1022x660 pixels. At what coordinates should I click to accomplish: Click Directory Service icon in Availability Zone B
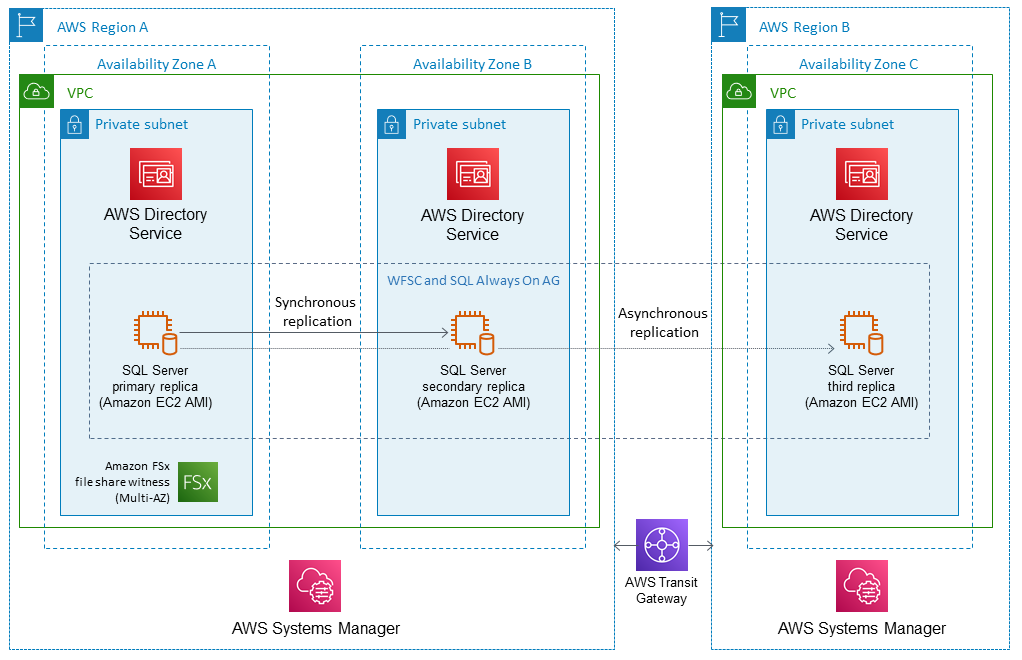pyautogui.click(x=473, y=174)
